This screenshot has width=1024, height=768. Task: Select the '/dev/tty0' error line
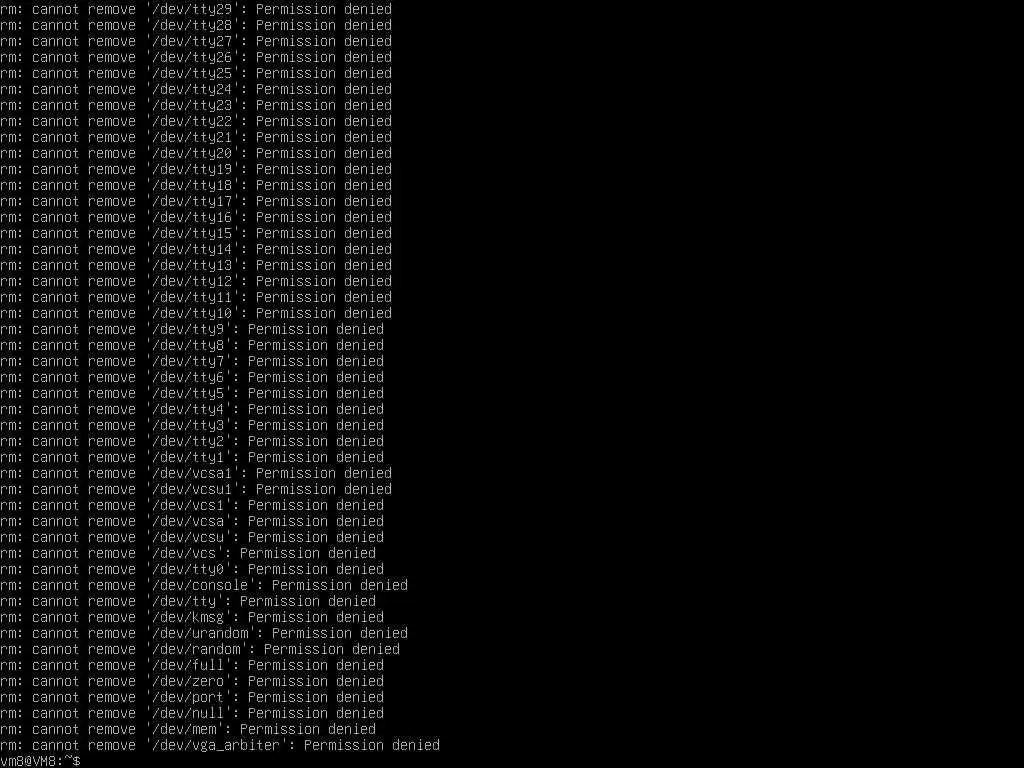(192, 569)
